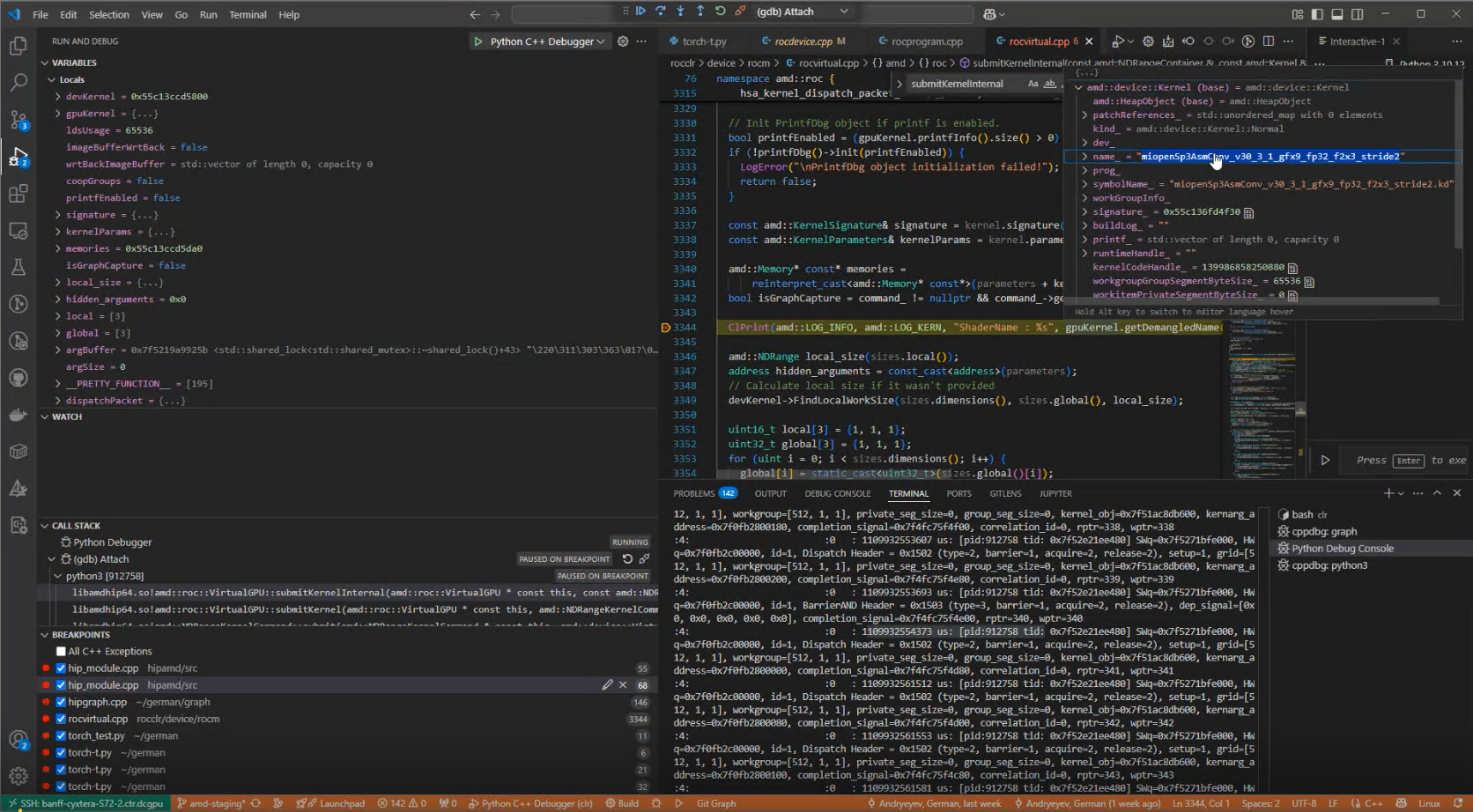Open the Terminal menu
This screenshot has width=1473, height=812.
(x=248, y=15)
